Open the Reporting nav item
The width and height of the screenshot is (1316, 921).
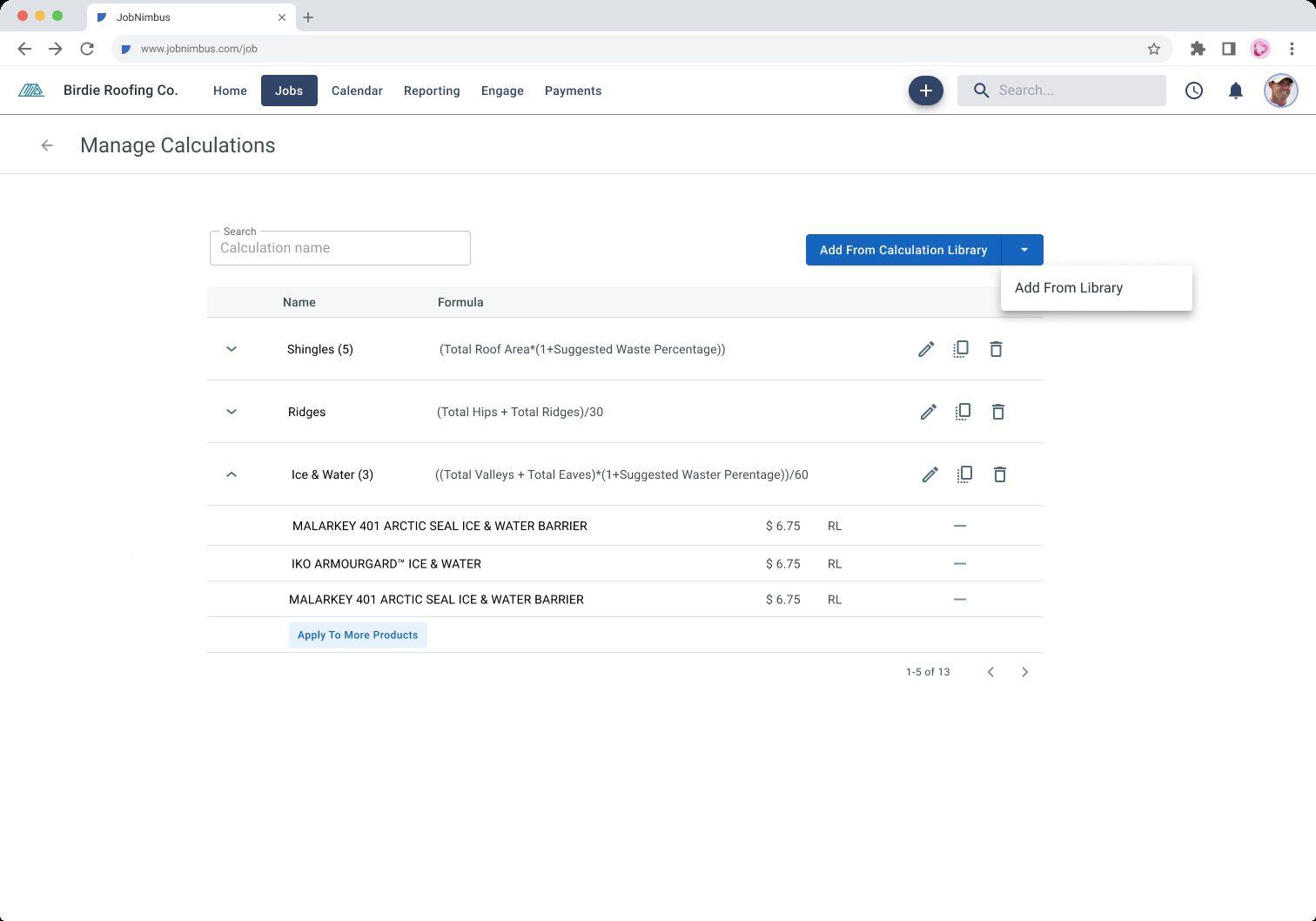[x=432, y=91]
